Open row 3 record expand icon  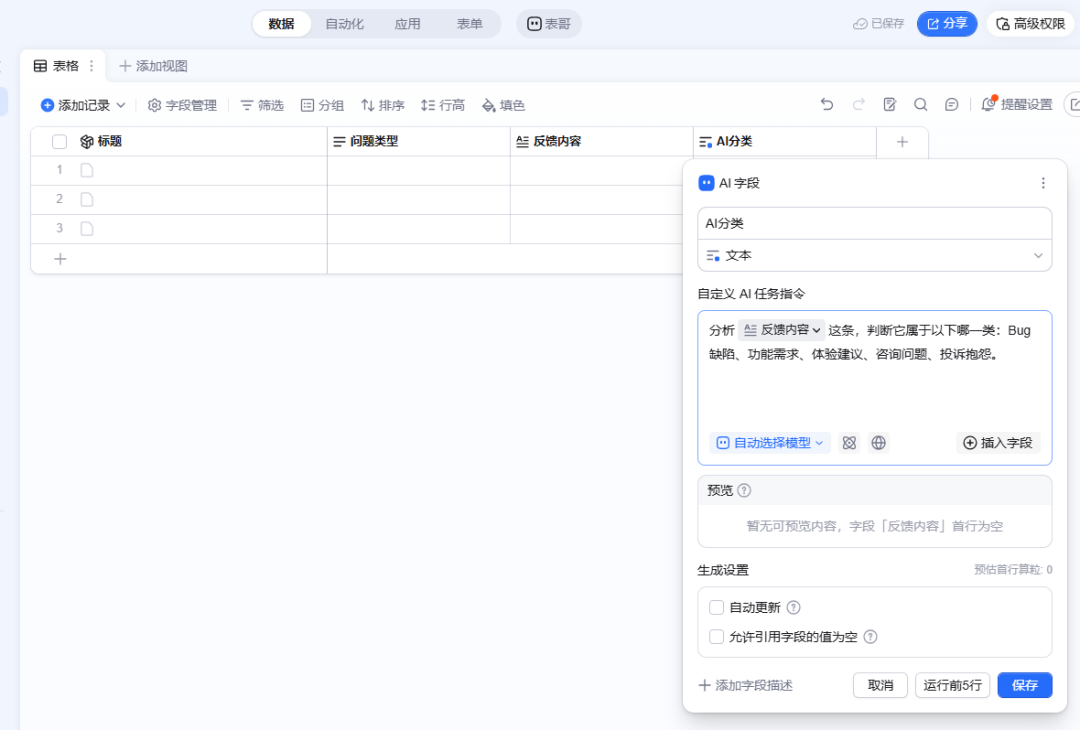(87, 229)
